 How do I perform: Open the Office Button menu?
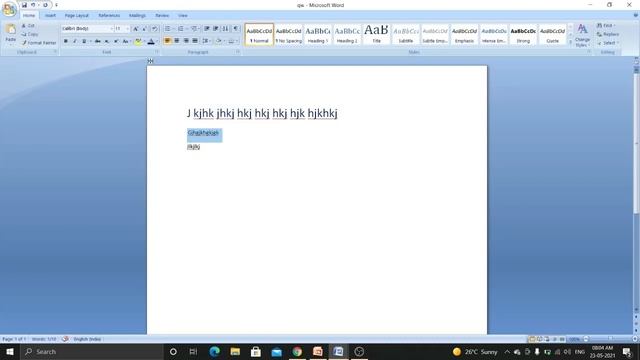(x=9, y=9)
